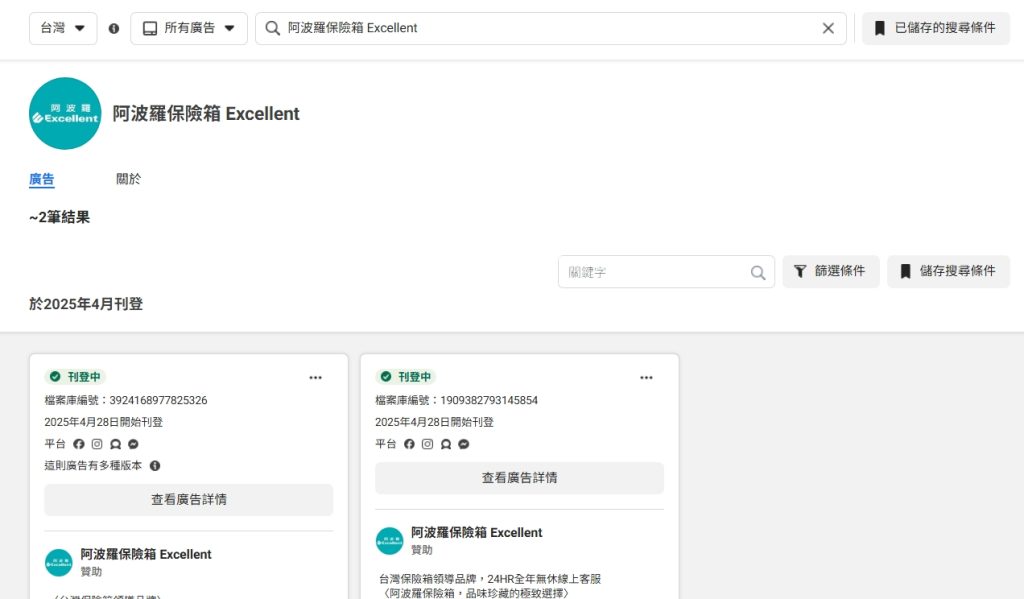Click the search field containing 阿波羅保險箱 Excellent
The width and height of the screenshot is (1024, 599).
551,28
